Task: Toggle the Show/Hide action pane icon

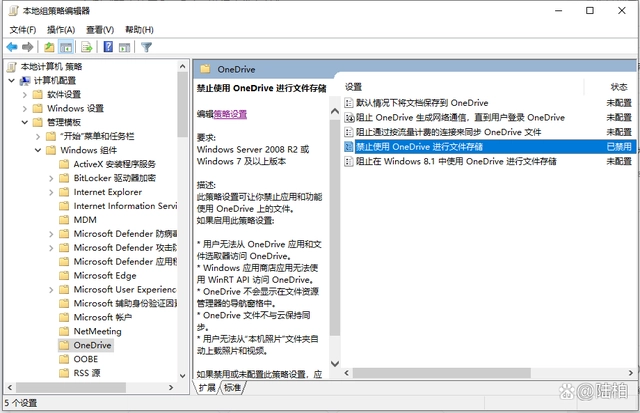Action: (x=124, y=47)
